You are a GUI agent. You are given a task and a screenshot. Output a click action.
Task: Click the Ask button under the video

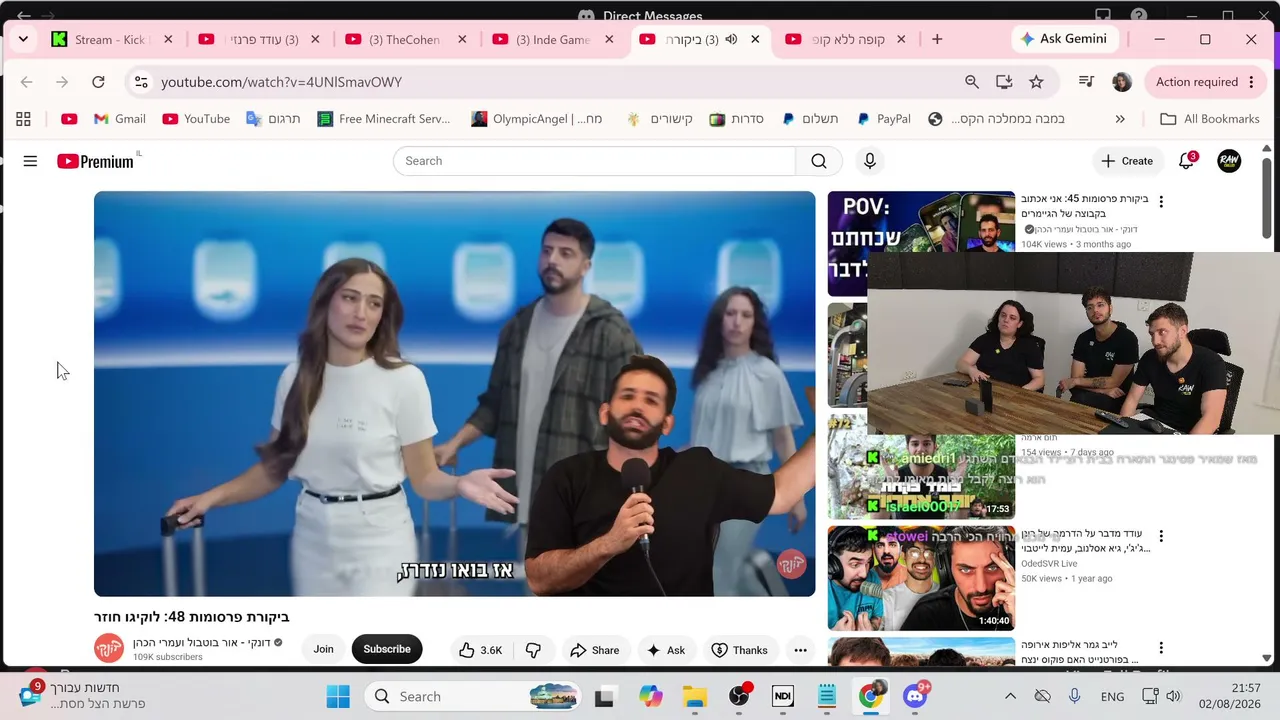click(666, 650)
